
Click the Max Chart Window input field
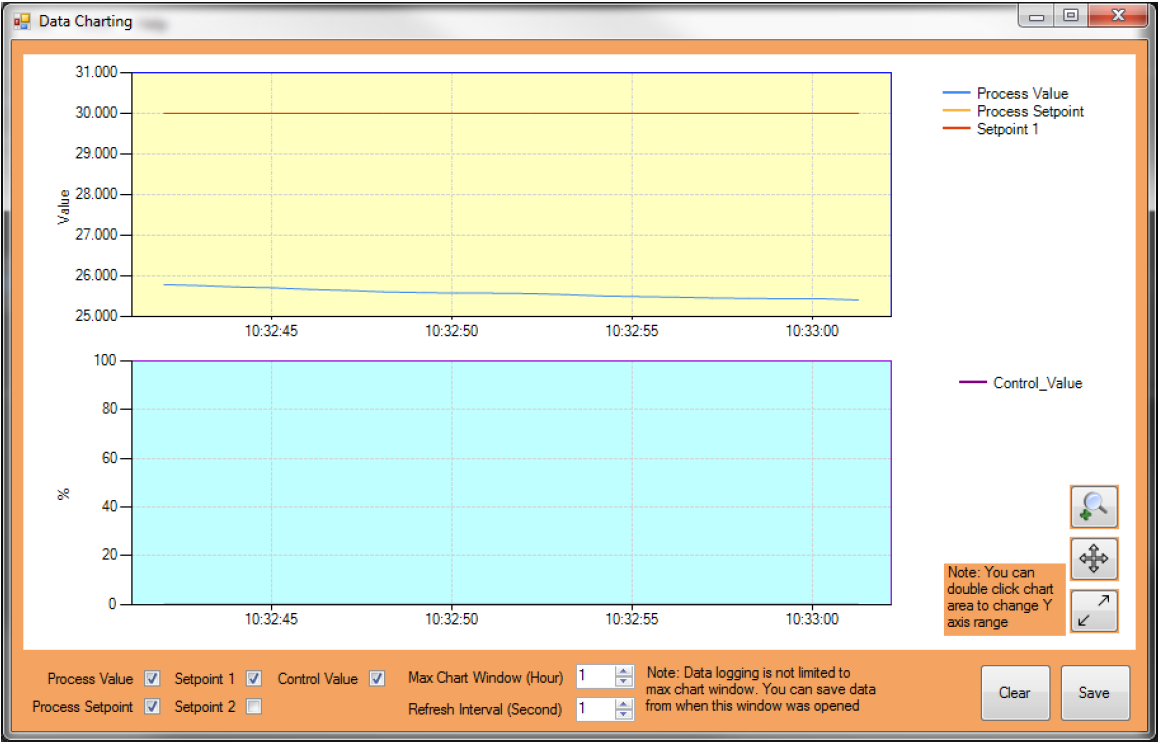[595, 677]
